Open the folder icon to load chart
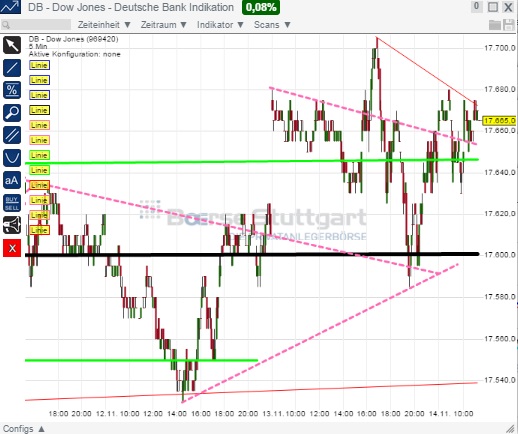 (x=495, y=25)
